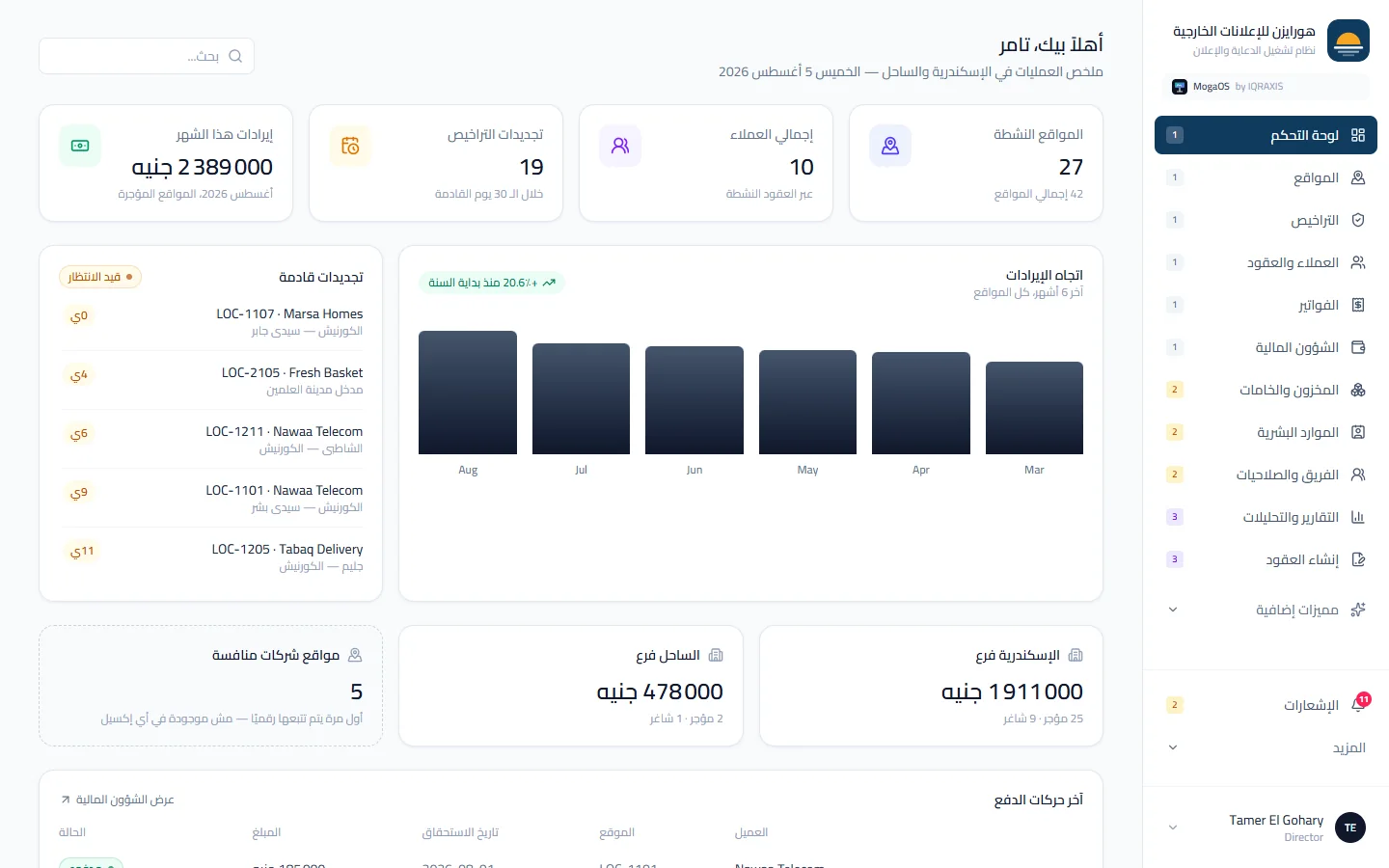Screen dimensions: 1389x868
Task: Click the تجديدات التراخيص calendar icon
Action: tap(350, 146)
